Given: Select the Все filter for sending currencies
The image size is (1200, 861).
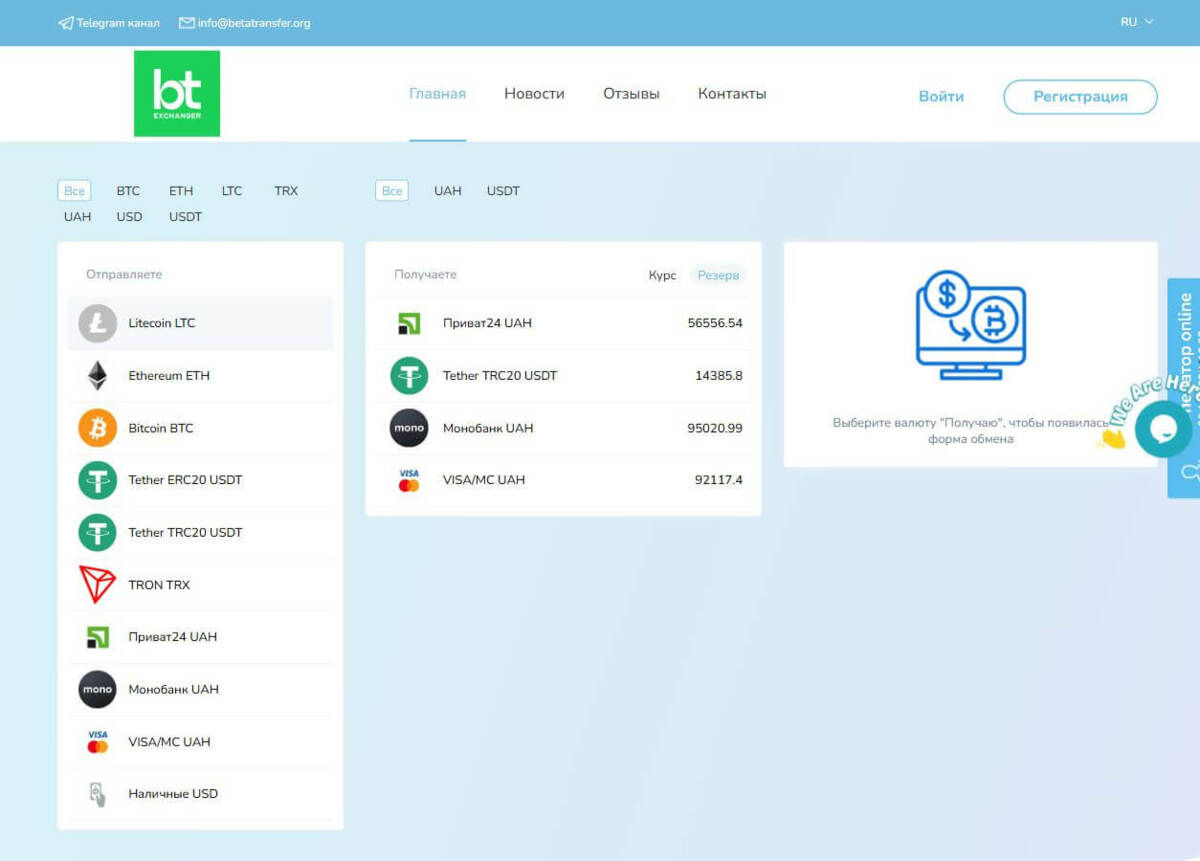Looking at the screenshot, I should point(74,191).
